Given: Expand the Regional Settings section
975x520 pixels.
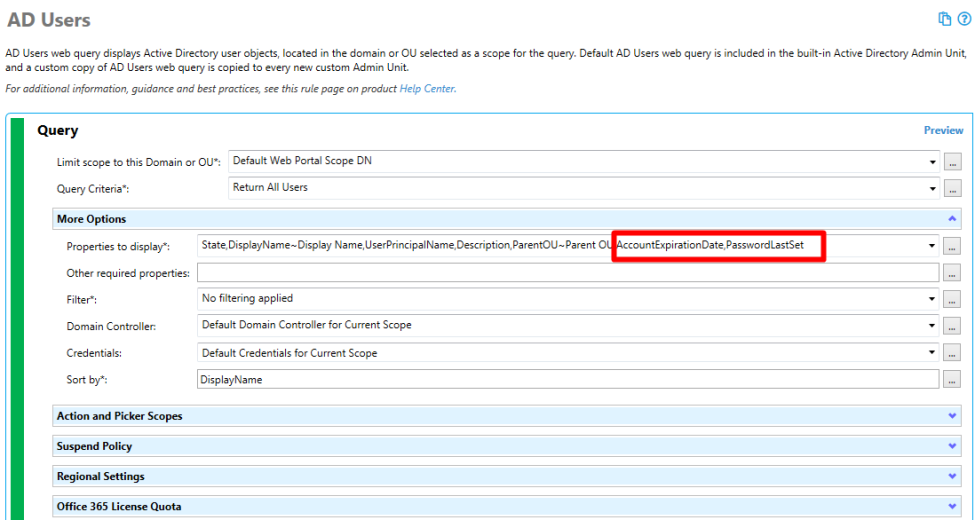Looking at the screenshot, I should (507, 476).
